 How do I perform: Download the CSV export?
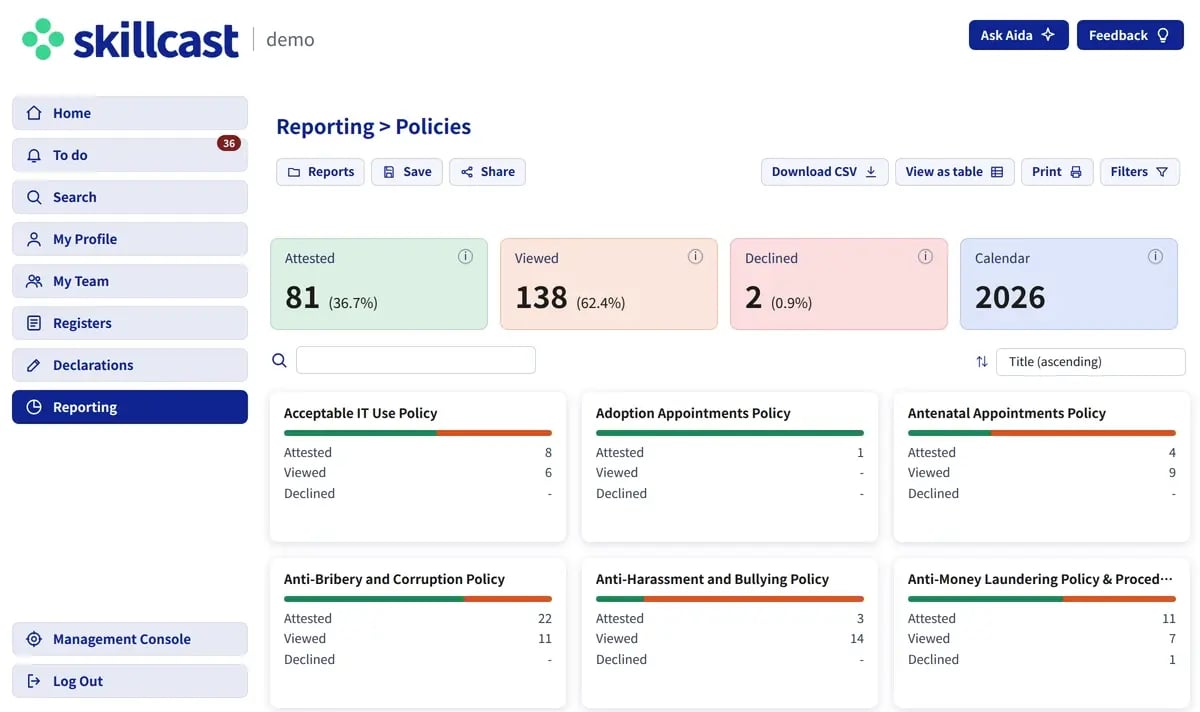click(824, 172)
